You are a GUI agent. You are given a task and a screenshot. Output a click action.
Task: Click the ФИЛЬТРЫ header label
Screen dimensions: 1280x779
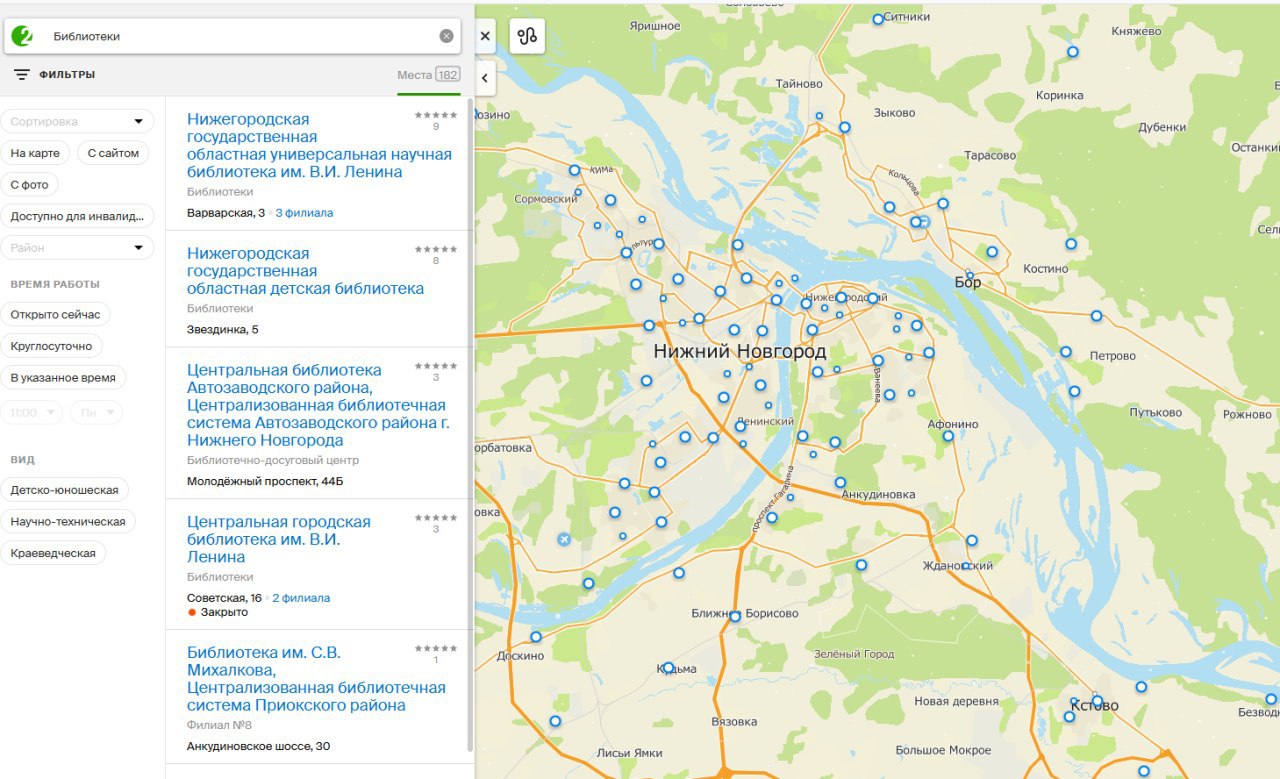tap(67, 75)
